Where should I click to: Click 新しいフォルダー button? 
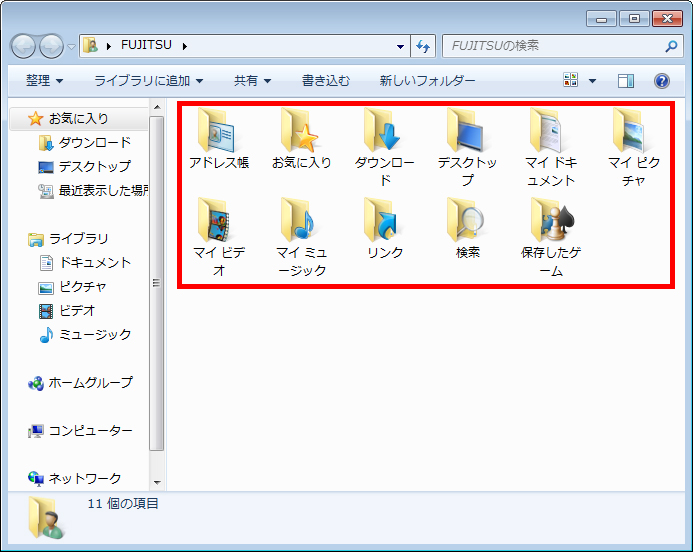pyautogui.click(x=427, y=80)
